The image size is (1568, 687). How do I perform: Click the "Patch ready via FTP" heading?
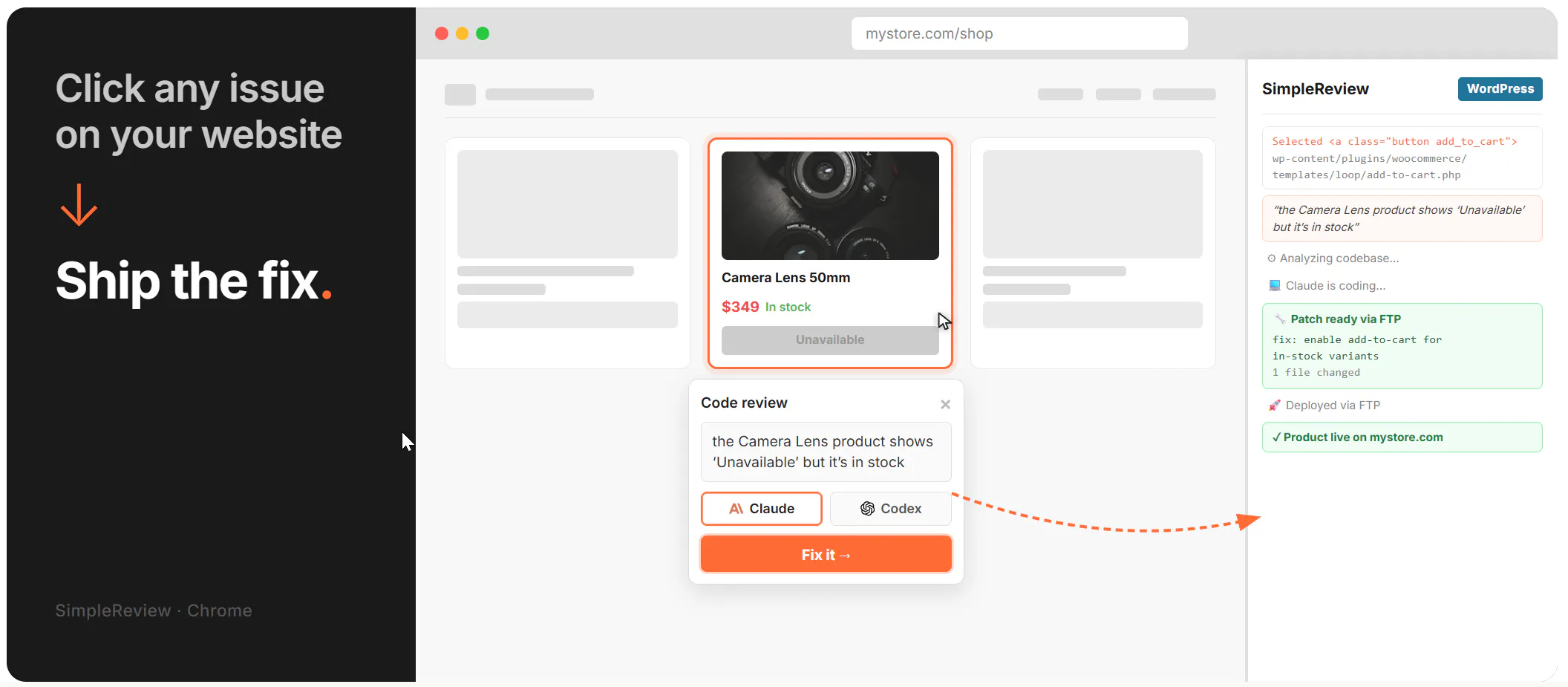click(1345, 319)
